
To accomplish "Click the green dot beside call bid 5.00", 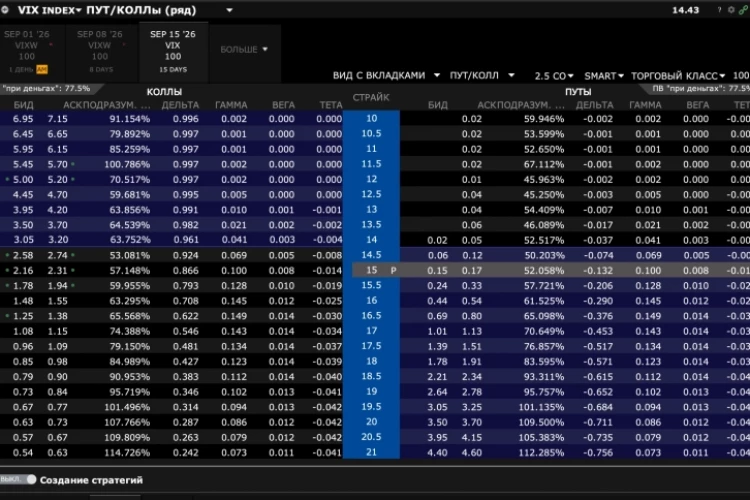I will click(7, 179).
